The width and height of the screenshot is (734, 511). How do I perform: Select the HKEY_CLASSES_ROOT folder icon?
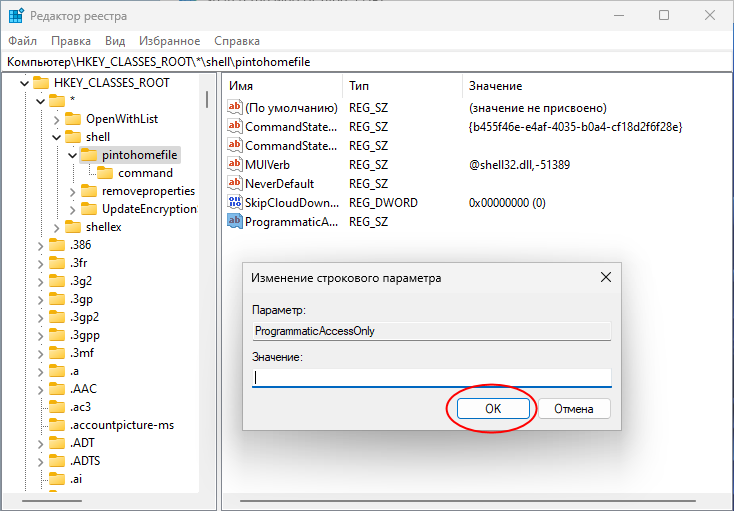(41, 83)
